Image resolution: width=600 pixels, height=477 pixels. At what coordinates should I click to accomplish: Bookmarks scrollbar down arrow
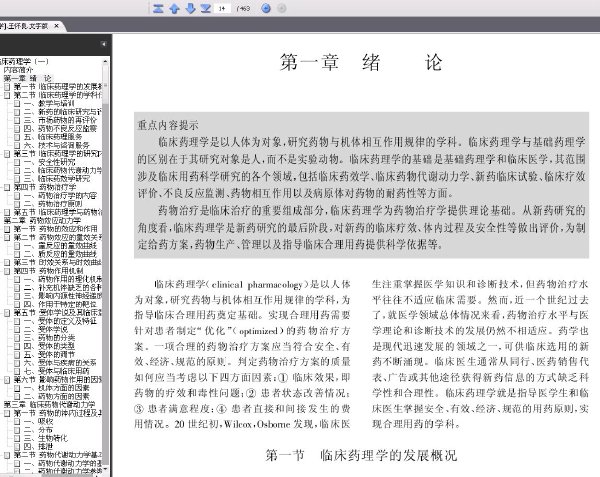click(x=105, y=469)
